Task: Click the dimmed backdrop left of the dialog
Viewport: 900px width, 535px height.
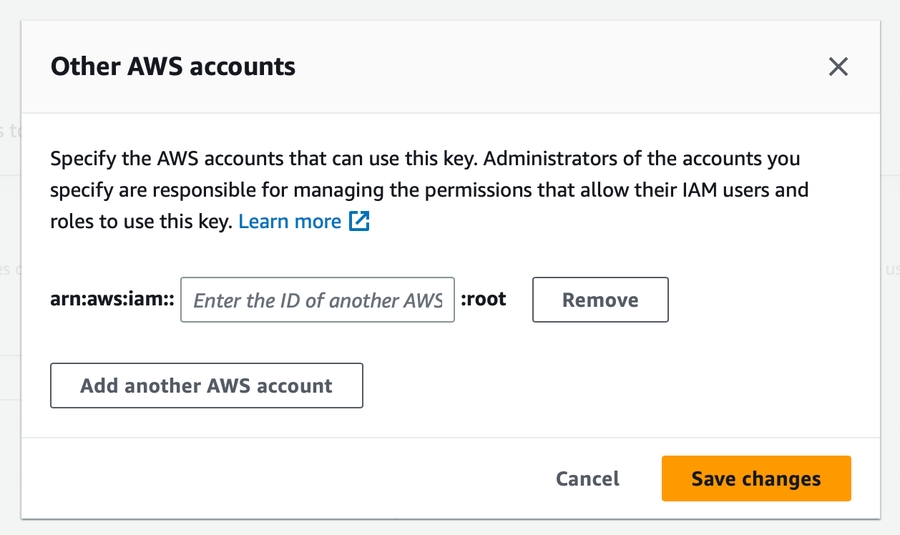Action: [9, 300]
